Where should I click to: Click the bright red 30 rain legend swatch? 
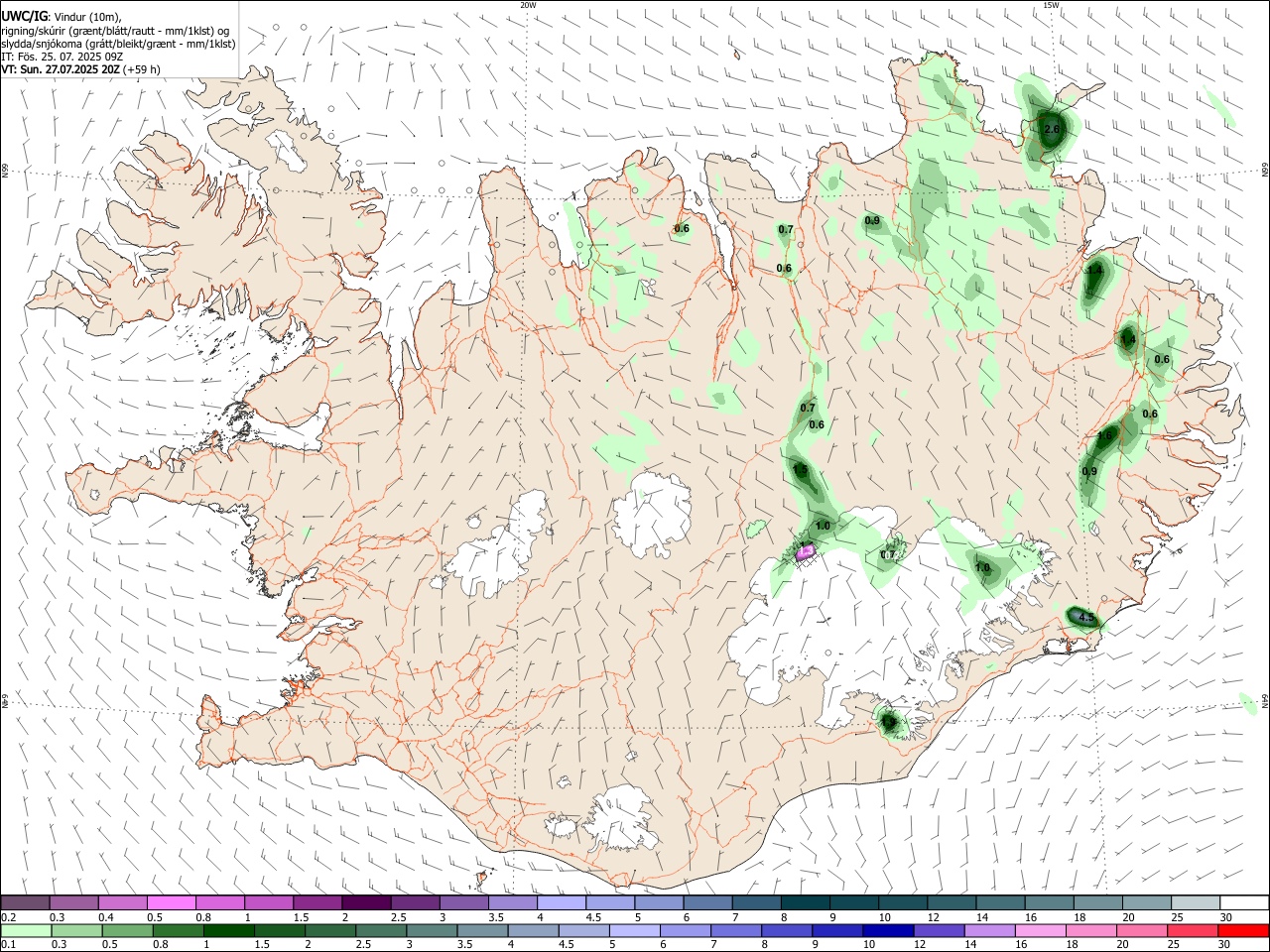tap(1243, 930)
